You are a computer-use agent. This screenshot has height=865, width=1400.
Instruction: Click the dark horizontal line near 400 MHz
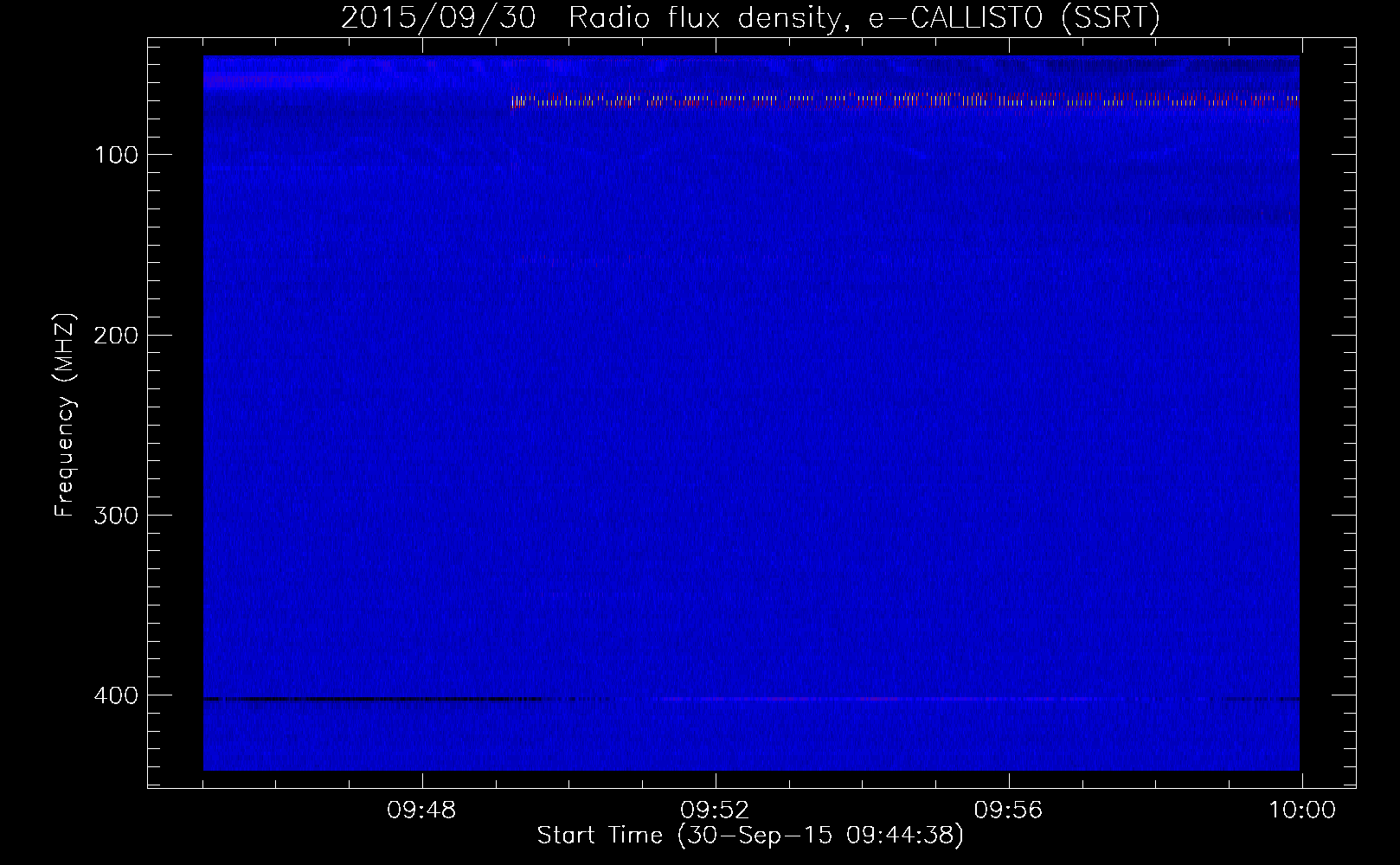pos(372,698)
